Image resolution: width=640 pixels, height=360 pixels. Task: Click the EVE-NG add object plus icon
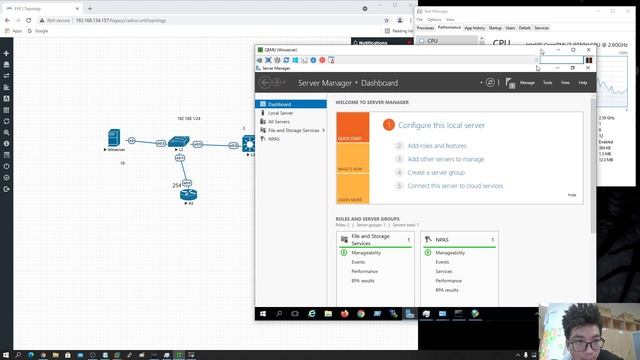pos(6,53)
